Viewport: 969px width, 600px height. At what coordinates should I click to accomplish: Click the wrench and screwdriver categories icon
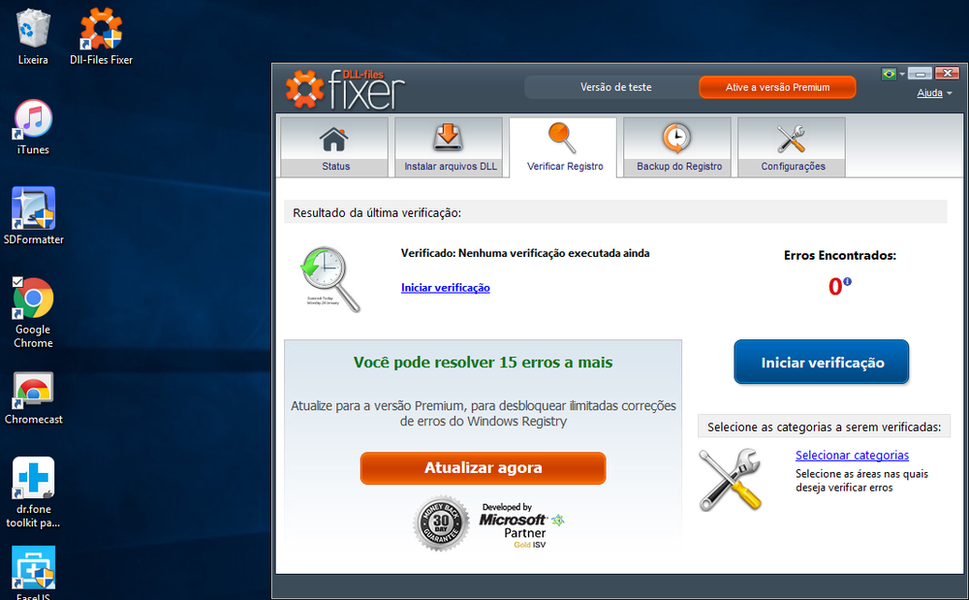pyautogui.click(x=729, y=480)
